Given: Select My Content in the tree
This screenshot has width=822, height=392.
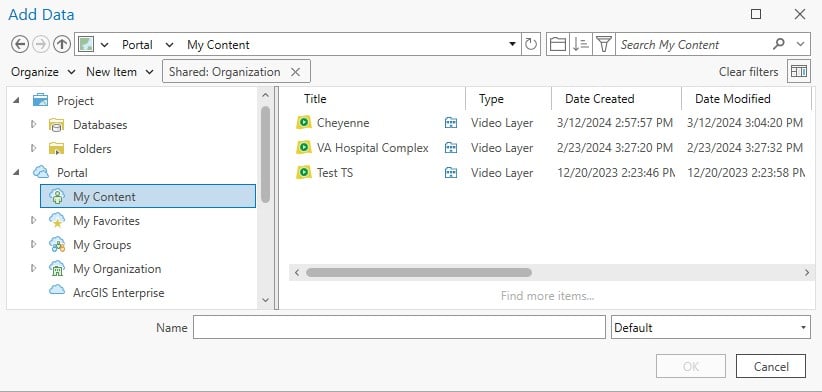Looking at the screenshot, I should [x=148, y=196].
